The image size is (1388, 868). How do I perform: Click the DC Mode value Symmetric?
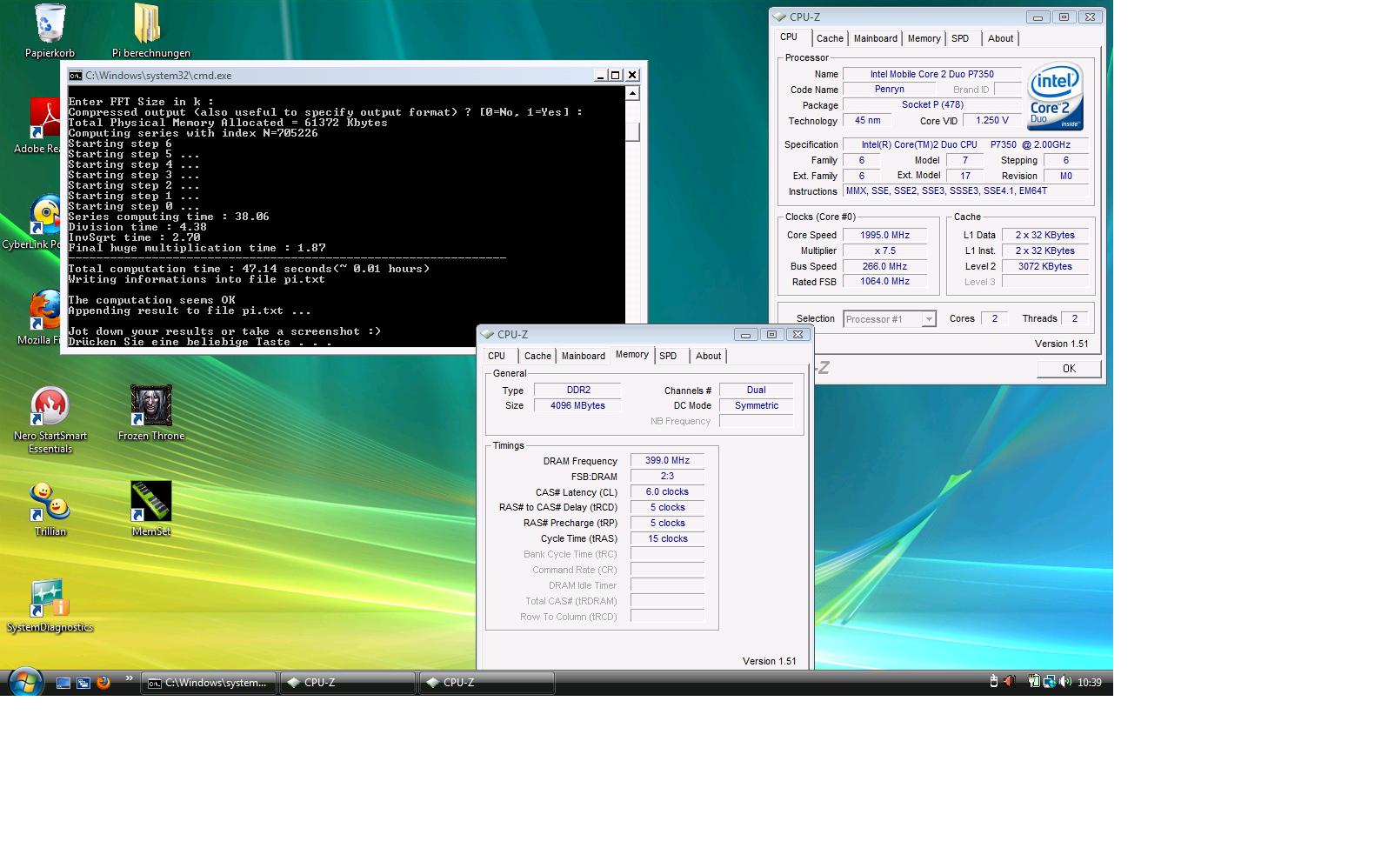[x=756, y=405]
